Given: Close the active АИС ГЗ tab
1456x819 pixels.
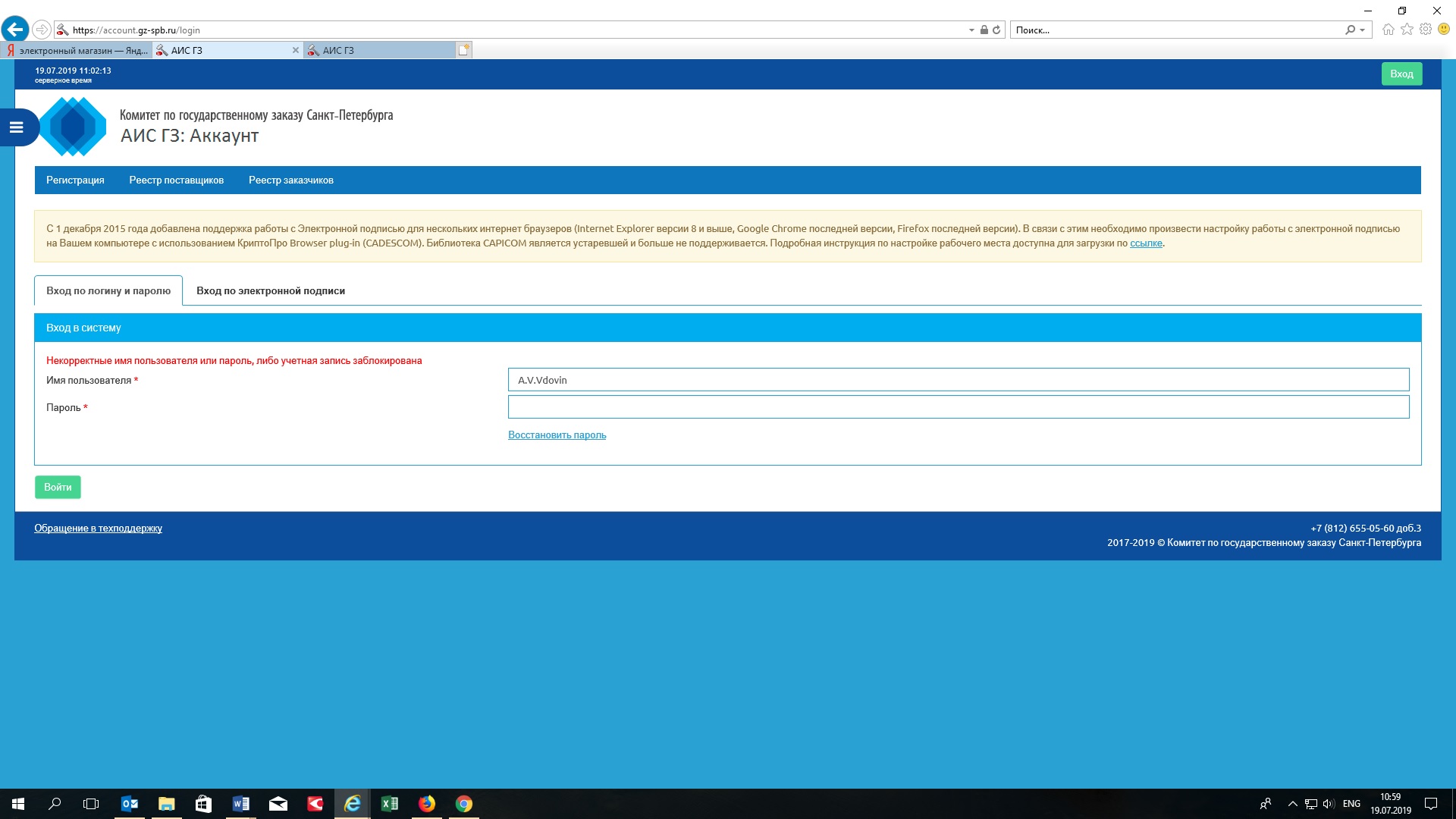Looking at the screenshot, I should coord(296,50).
